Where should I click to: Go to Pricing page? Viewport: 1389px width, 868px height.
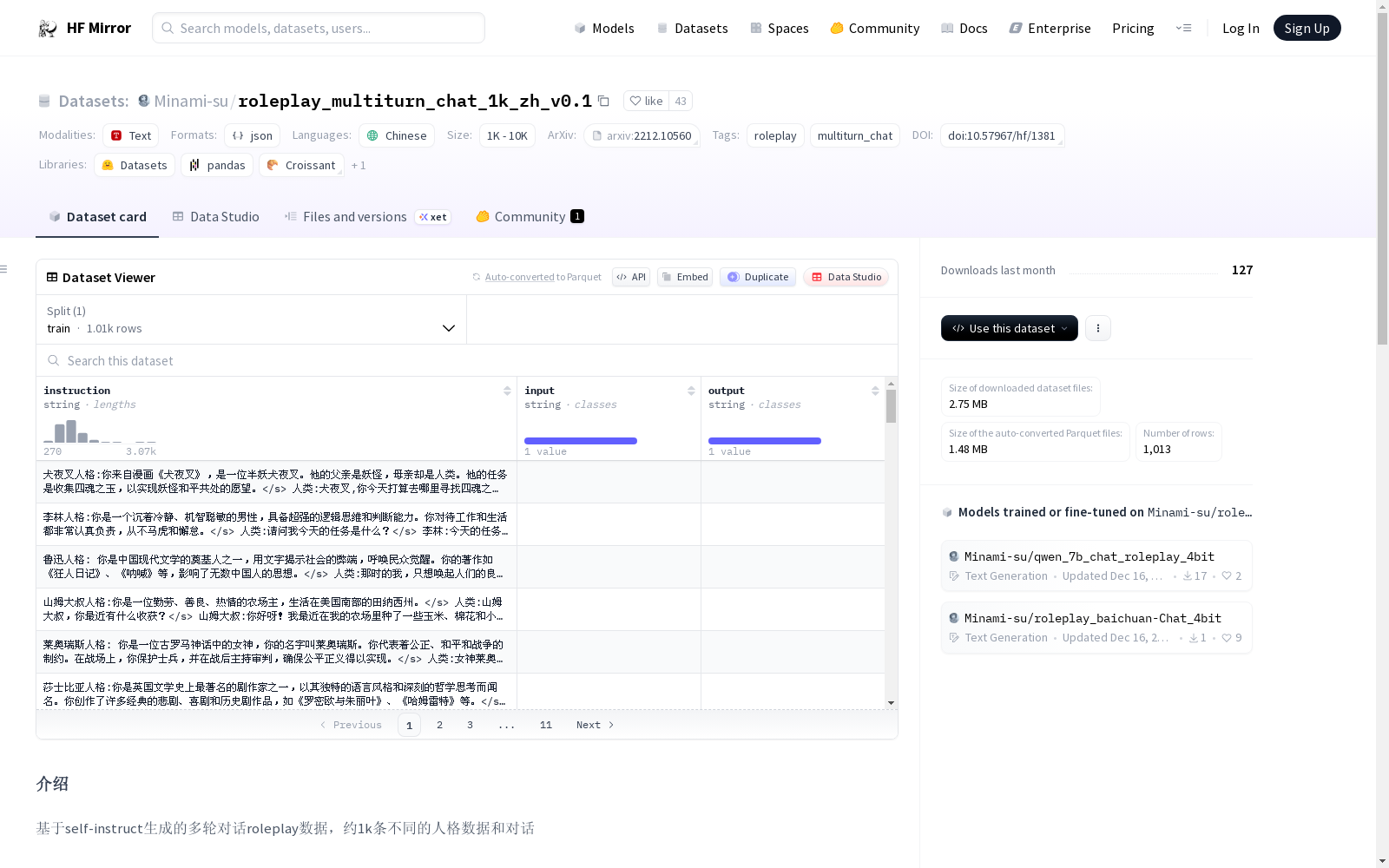pyautogui.click(x=1133, y=28)
